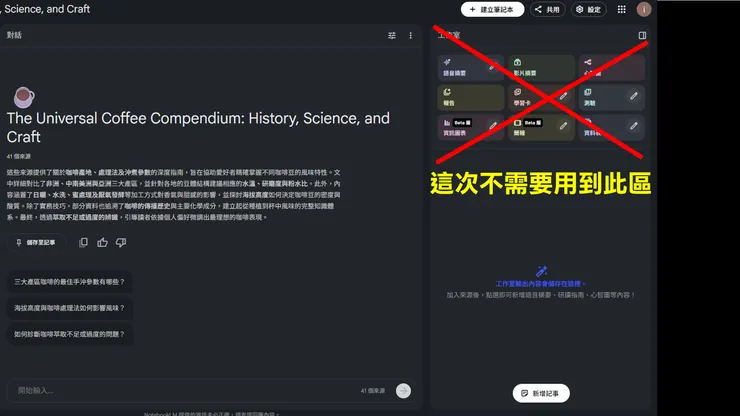Click the 對話 panel header label
The height and width of the screenshot is (416, 740).
14,35
